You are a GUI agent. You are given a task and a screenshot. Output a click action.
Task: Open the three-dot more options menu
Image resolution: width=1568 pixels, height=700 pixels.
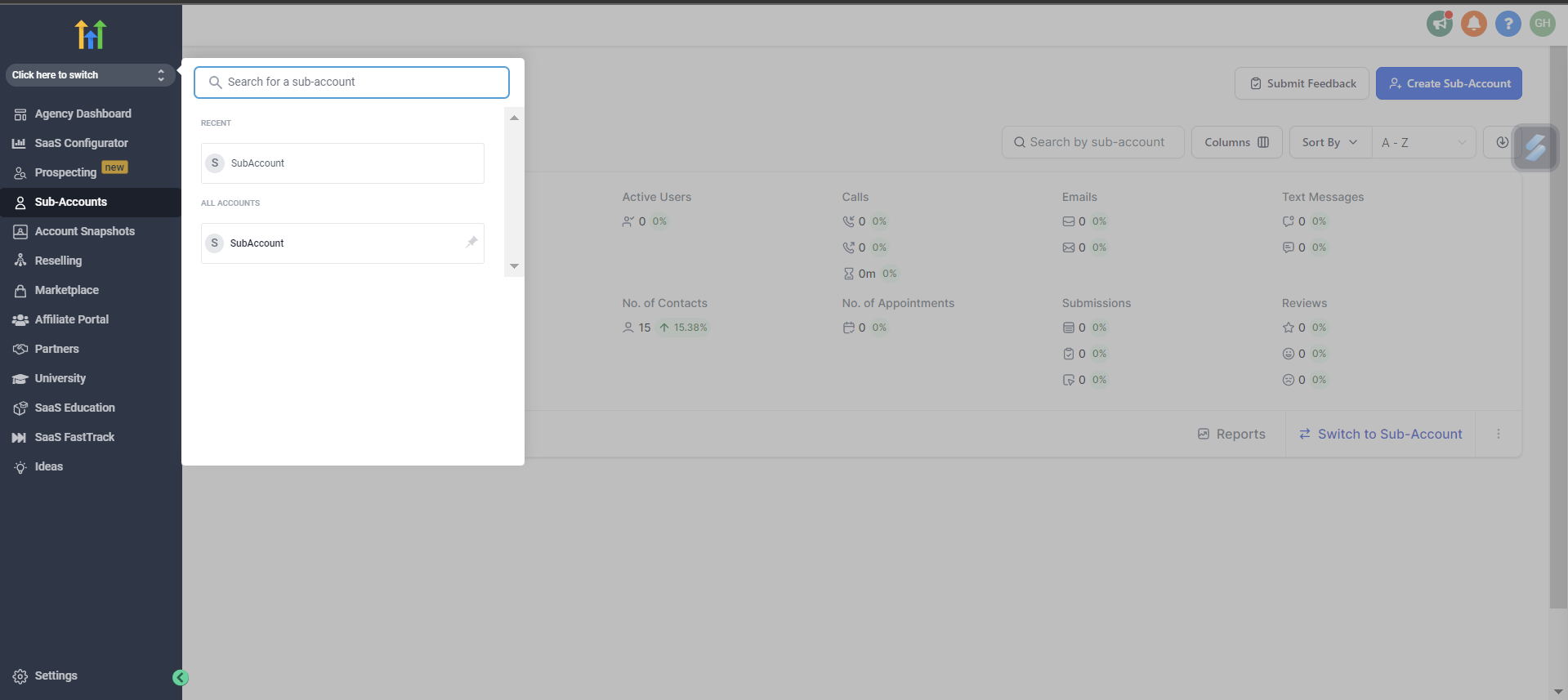[x=1499, y=435]
